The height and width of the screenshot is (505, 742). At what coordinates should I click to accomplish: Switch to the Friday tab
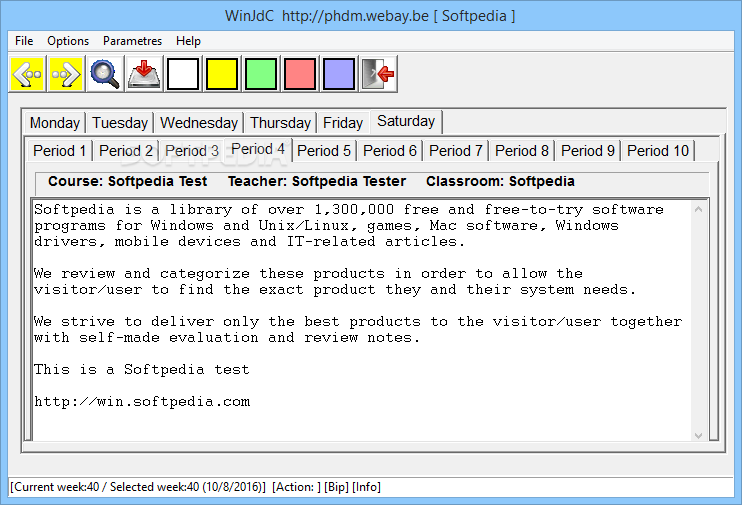(x=343, y=123)
